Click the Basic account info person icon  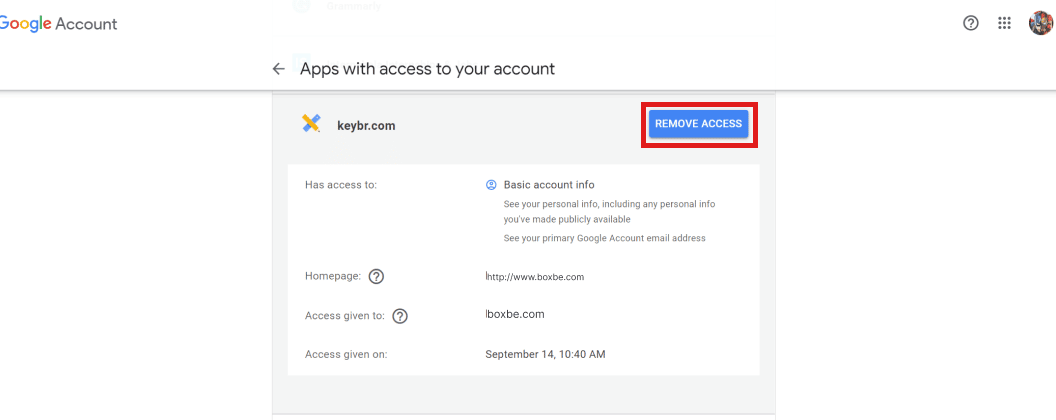(x=491, y=185)
